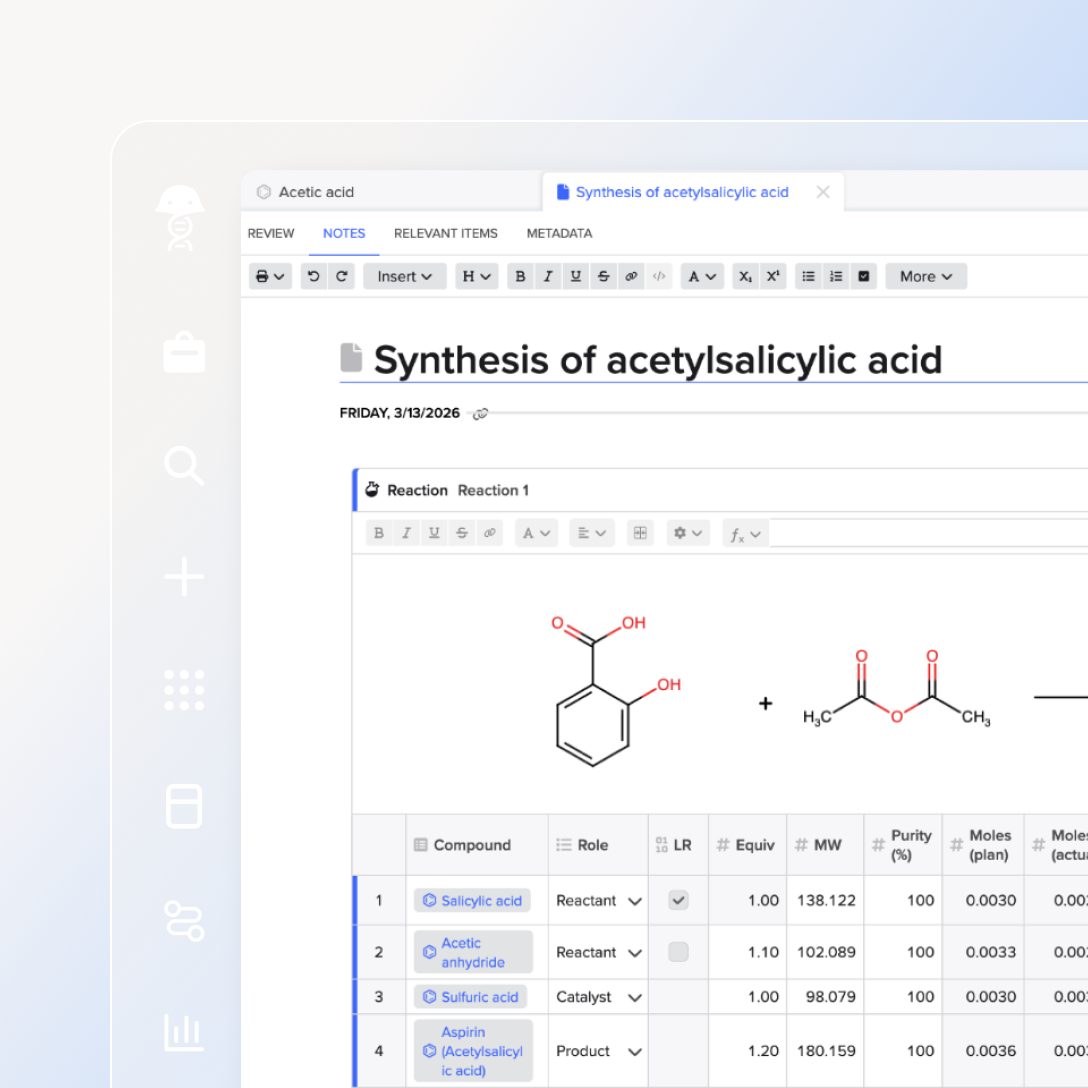Apply superscript formatting
The image size is (1088, 1088).
[773, 276]
